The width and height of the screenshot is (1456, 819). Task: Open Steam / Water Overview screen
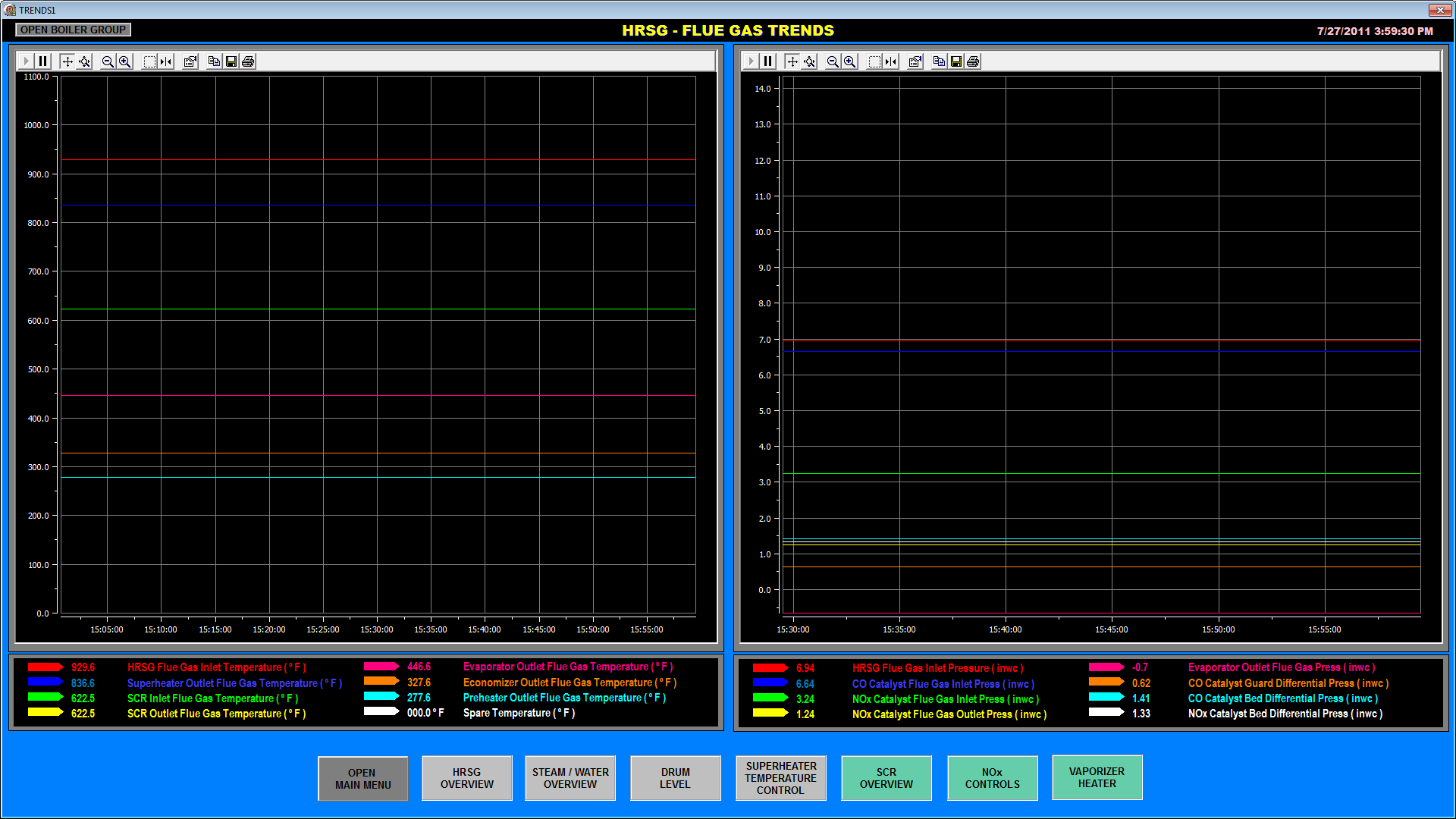570,778
